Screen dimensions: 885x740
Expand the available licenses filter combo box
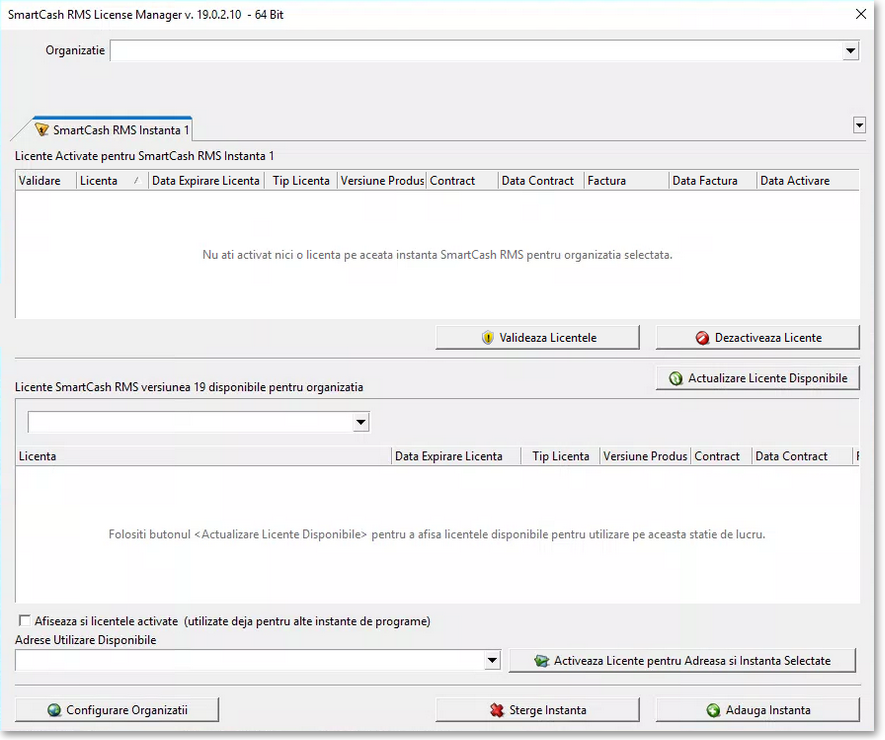(361, 422)
